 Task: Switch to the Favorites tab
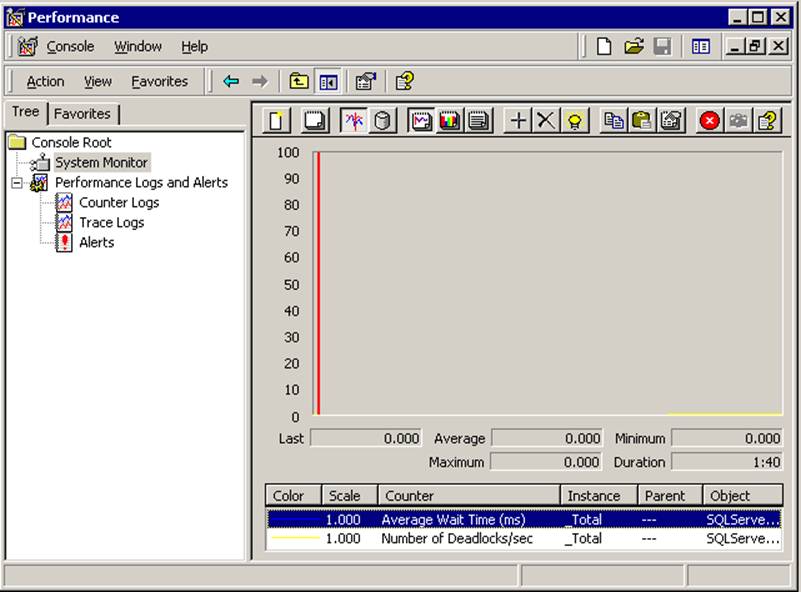[x=85, y=114]
